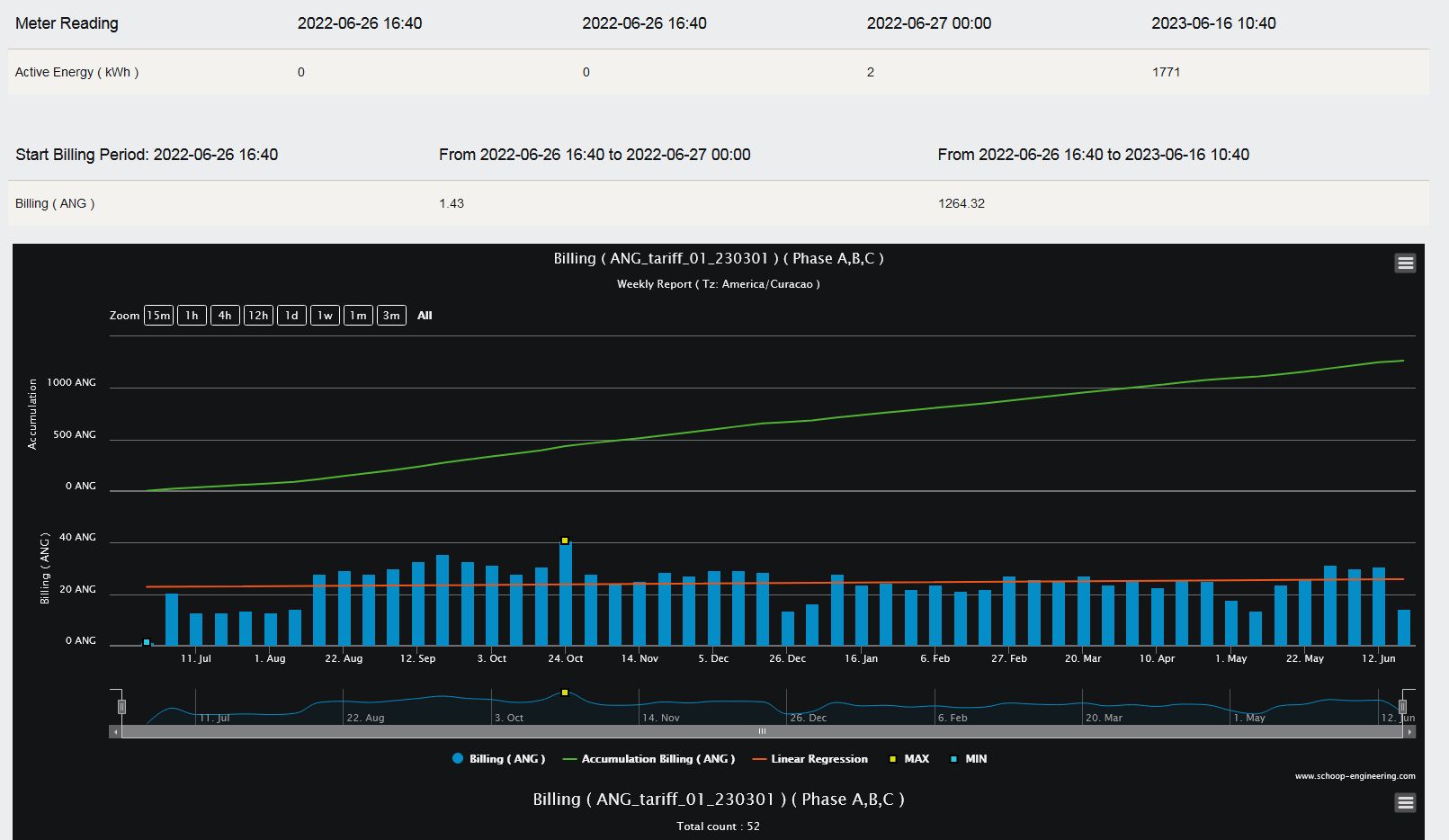Toggle the MIN legend item
This screenshot has width=1449, height=840.
(x=968, y=759)
